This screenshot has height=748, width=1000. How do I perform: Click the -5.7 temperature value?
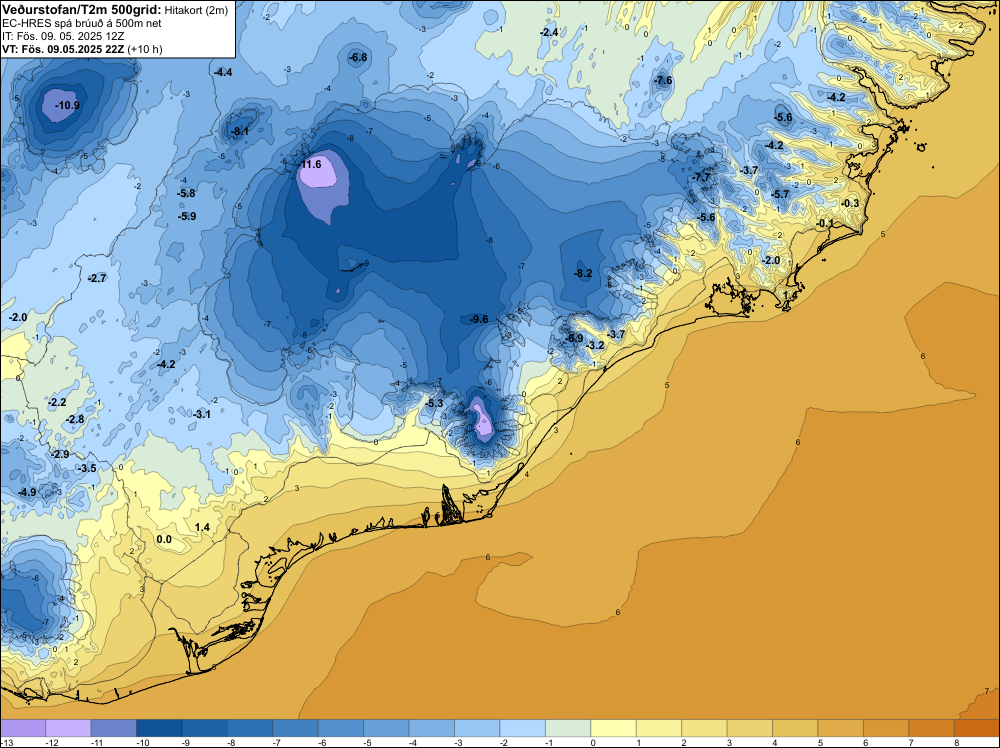click(x=780, y=194)
